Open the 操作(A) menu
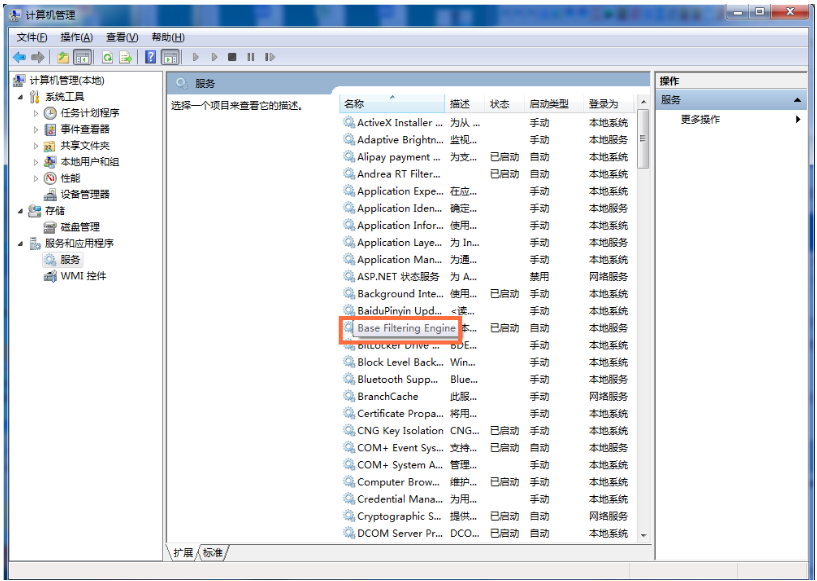Image resolution: width=817 pixels, height=581 pixels. click(77, 37)
